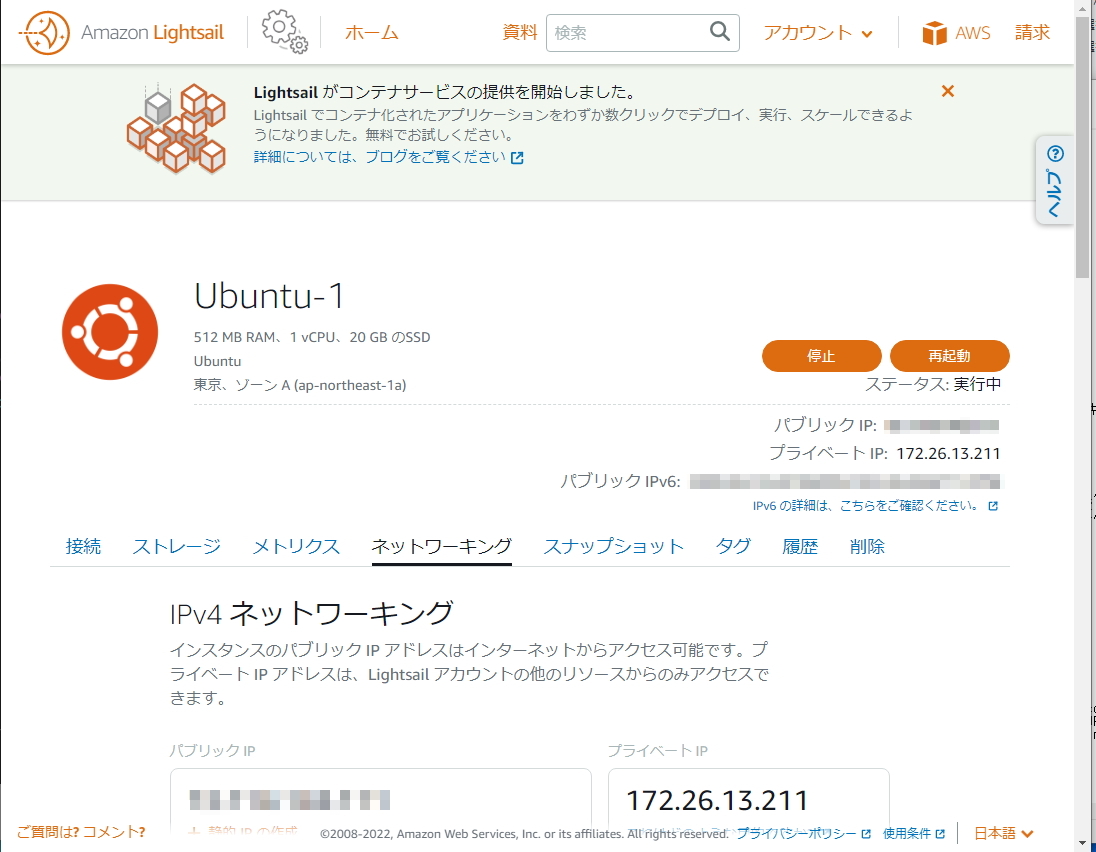
Task: Open the AWS console cube icon
Action: tap(934, 33)
